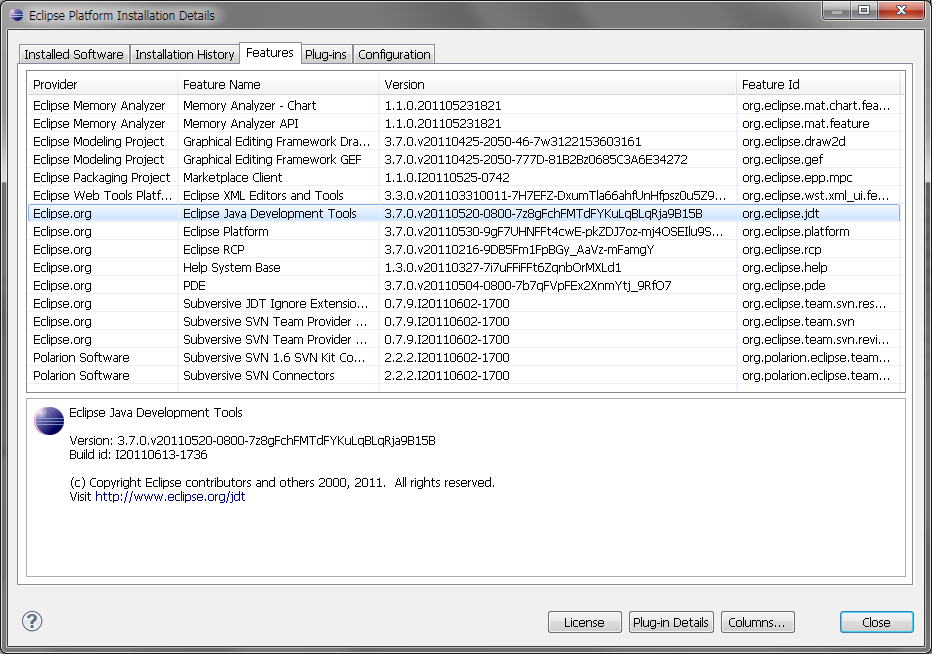This screenshot has height=654, width=932.
Task: Click the Eclipse icon in the title bar
Action: (17, 15)
